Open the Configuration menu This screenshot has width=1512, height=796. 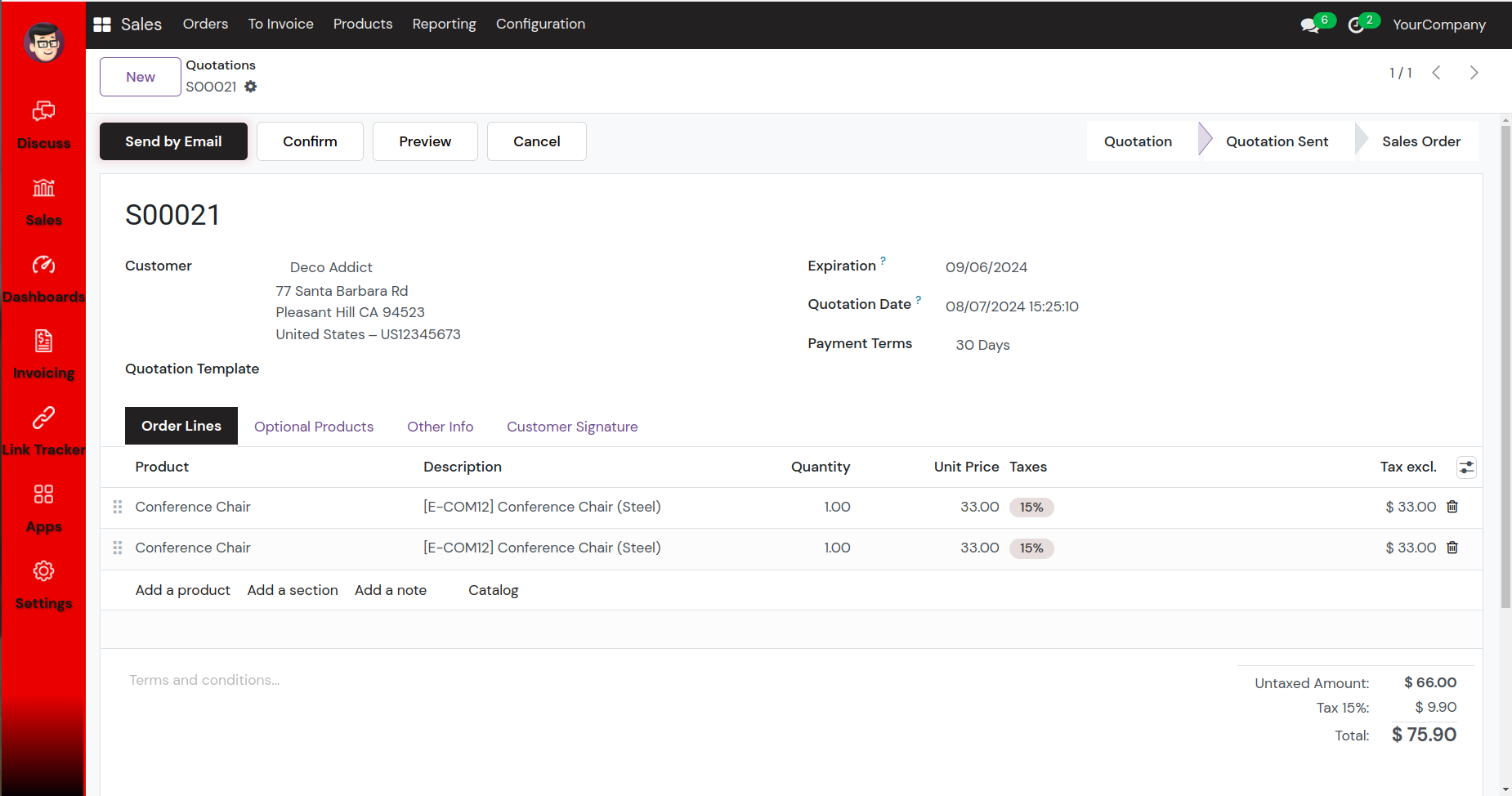point(540,24)
